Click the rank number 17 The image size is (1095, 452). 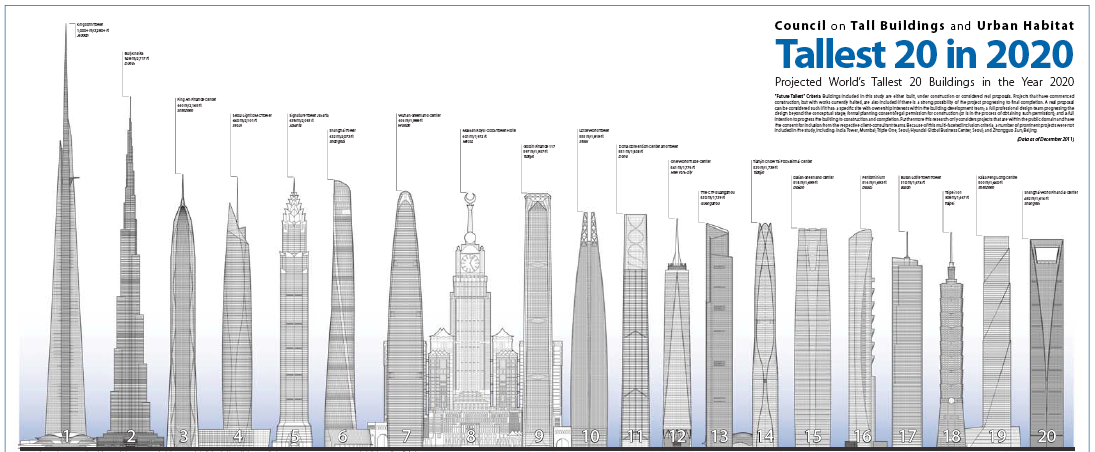click(907, 437)
